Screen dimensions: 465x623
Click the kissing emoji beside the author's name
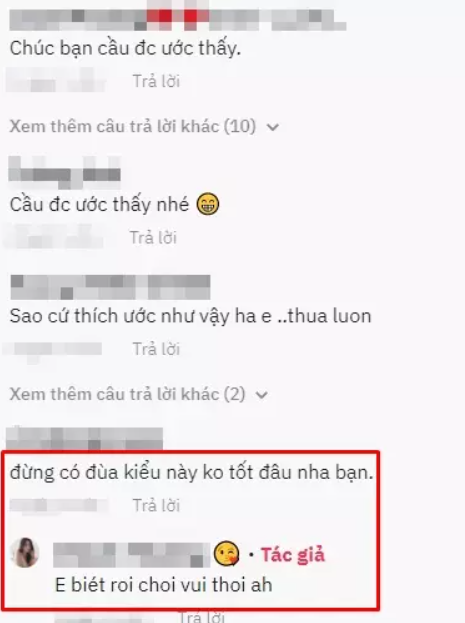(226, 553)
